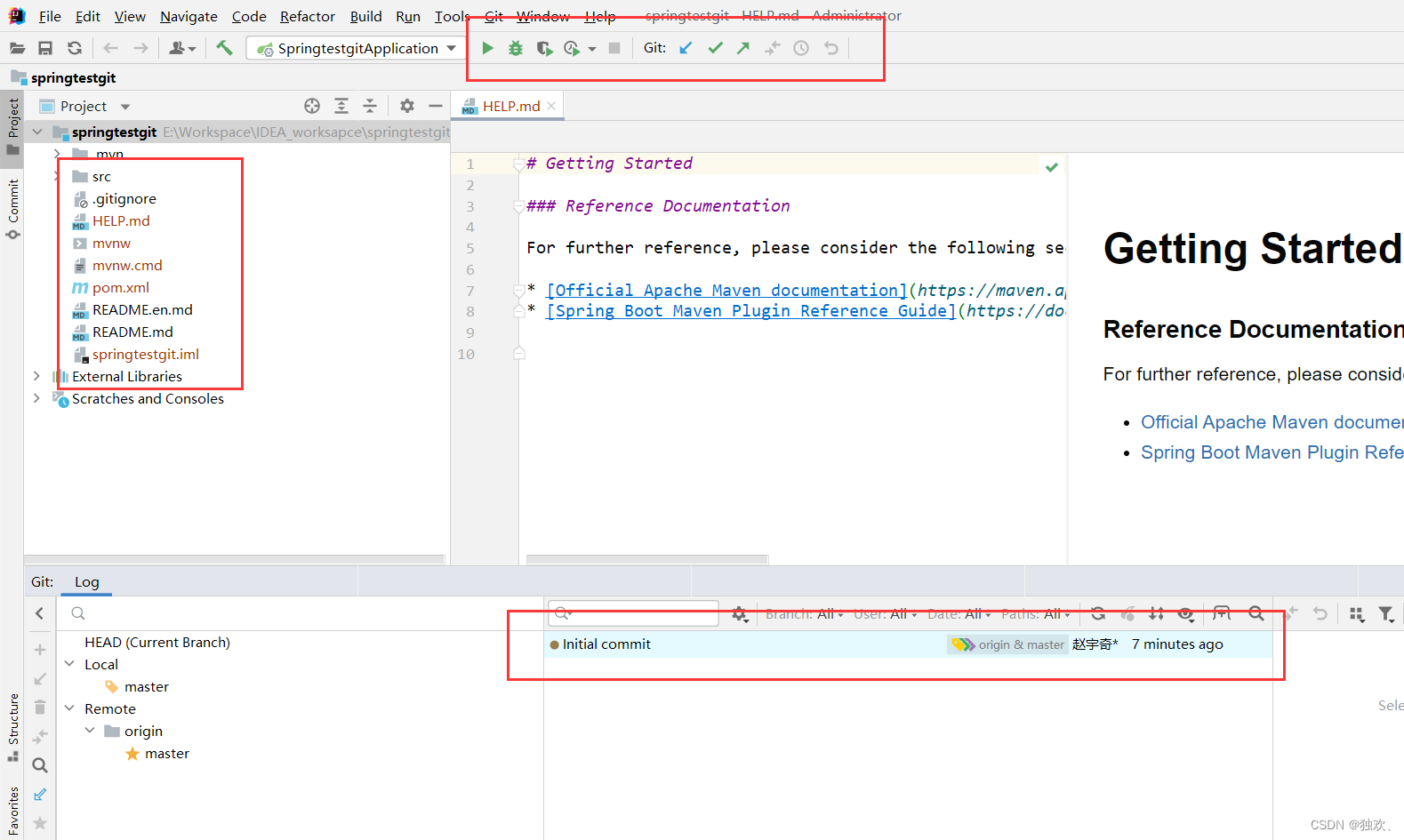The height and width of the screenshot is (840, 1404).
Task: Open the Date filter dropdown in Git log
Action: [x=959, y=614]
